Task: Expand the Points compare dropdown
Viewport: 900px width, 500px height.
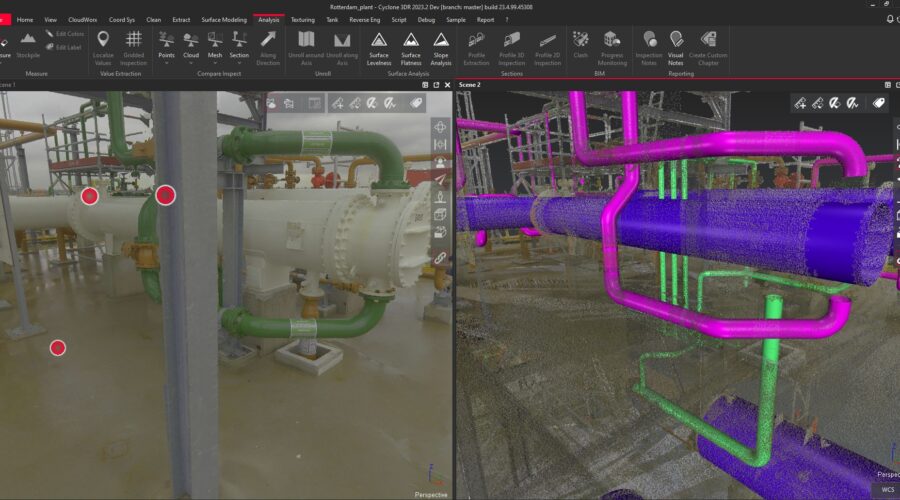Action: coord(166,62)
